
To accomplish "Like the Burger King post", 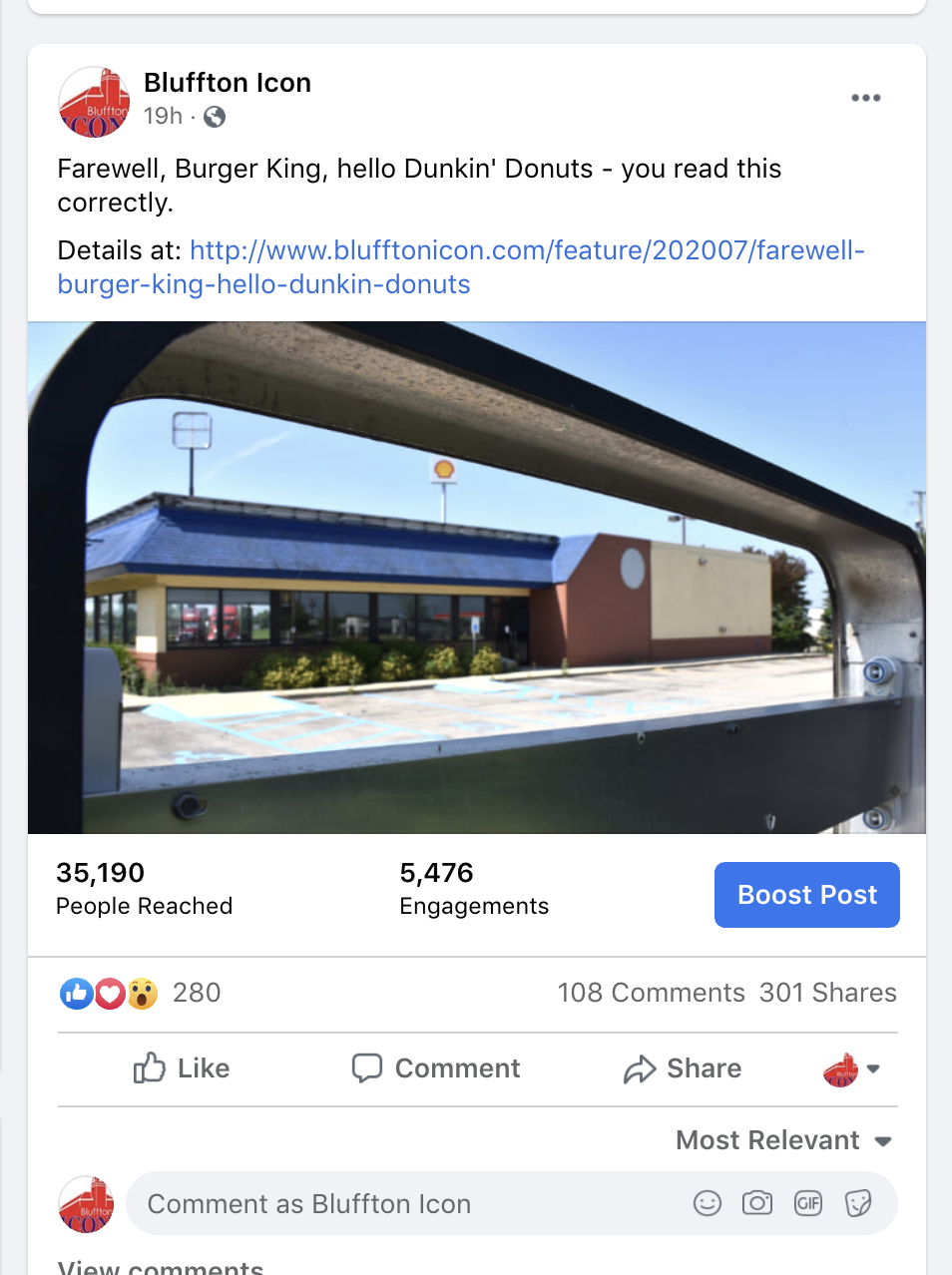I will (x=182, y=1068).
